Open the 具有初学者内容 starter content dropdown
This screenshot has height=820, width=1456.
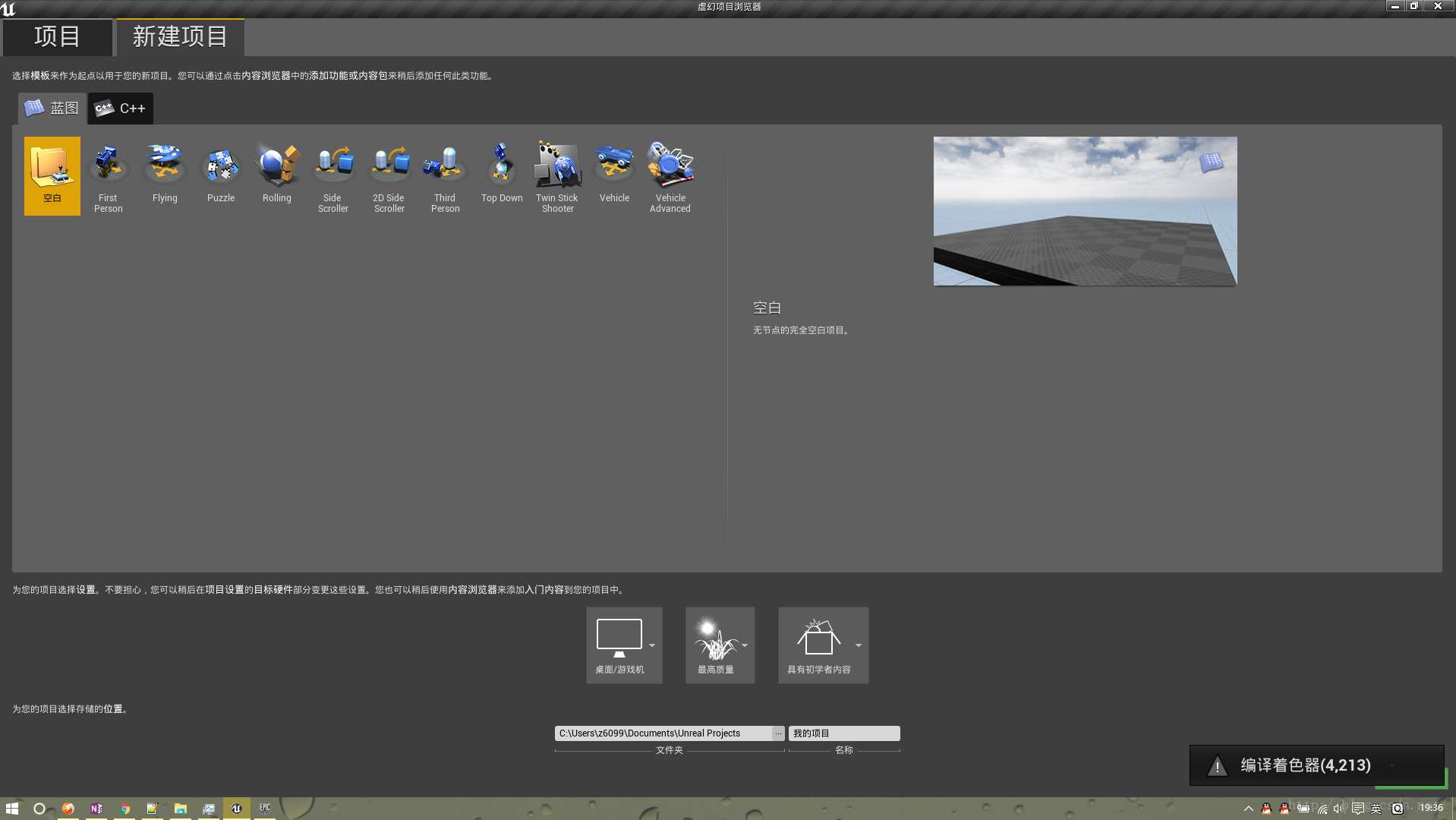click(x=824, y=645)
